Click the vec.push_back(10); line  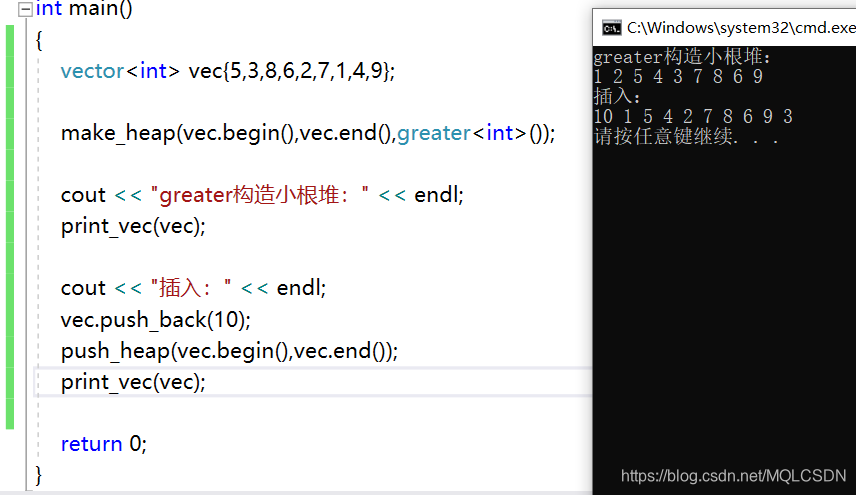coord(156,319)
